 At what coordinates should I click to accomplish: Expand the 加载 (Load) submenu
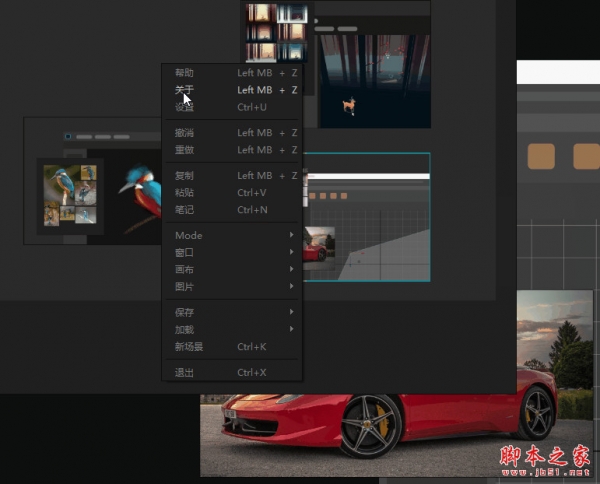pyautogui.click(x=185, y=330)
